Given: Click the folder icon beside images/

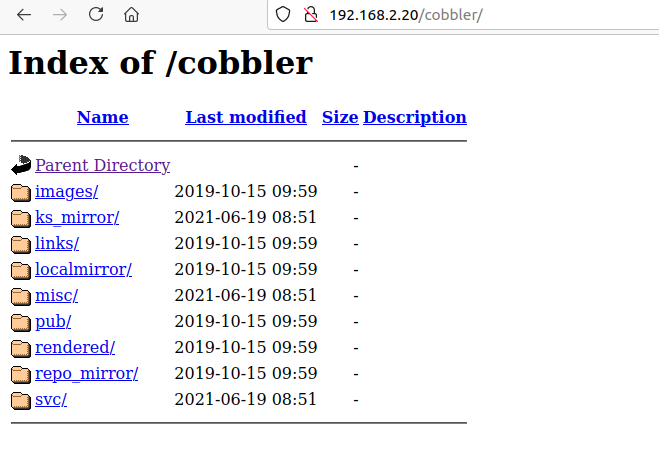Looking at the screenshot, I should point(21,192).
